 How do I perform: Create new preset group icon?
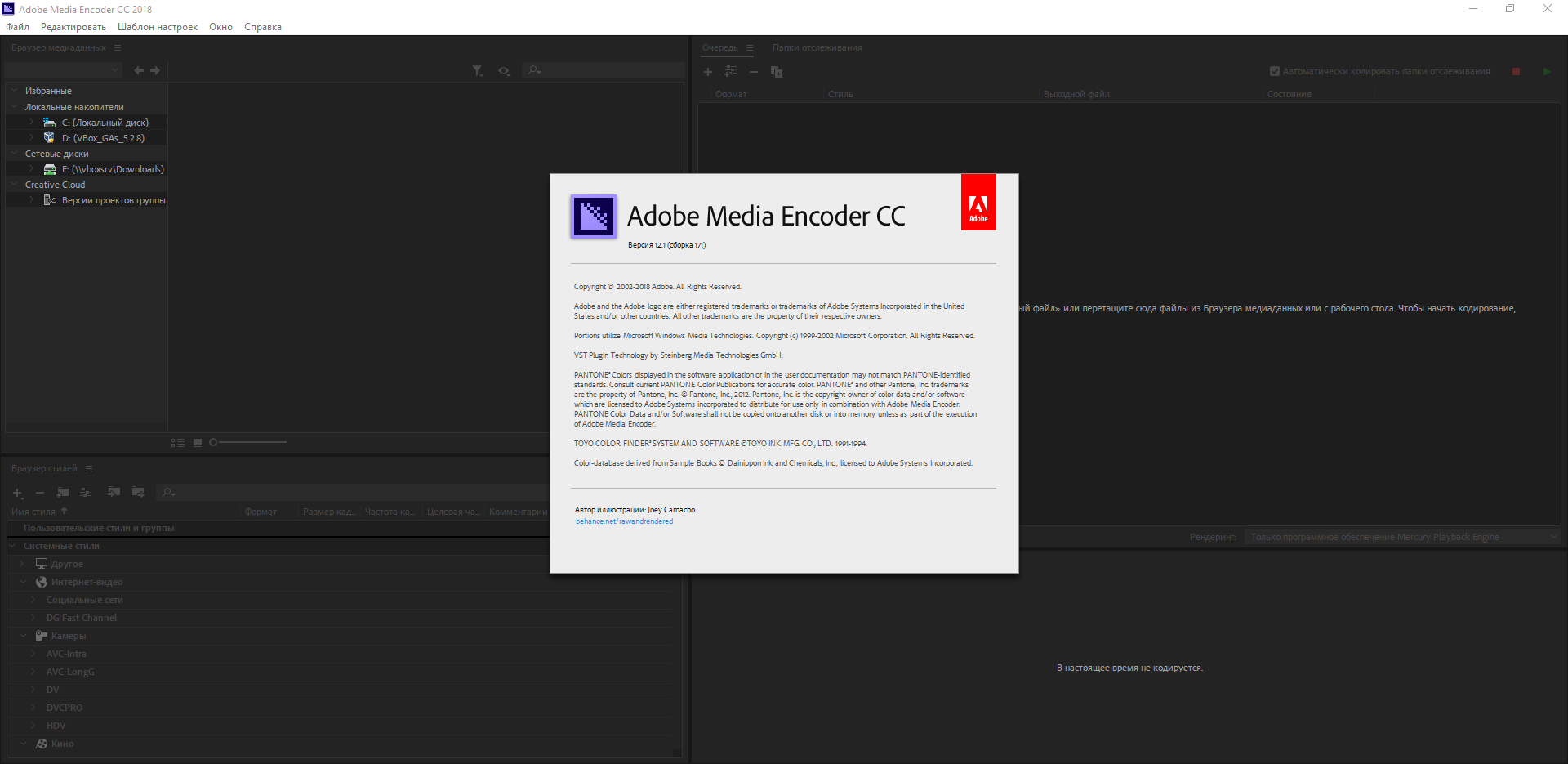(63, 492)
